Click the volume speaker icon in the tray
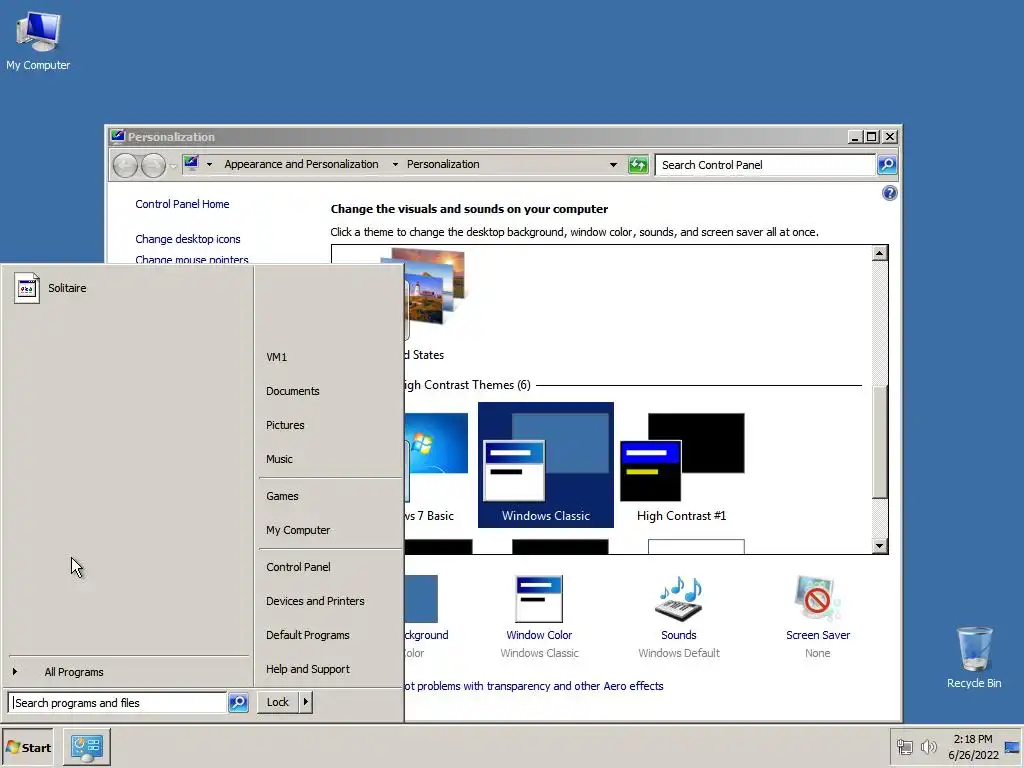This screenshot has width=1024, height=768. click(x=929, y=746)
